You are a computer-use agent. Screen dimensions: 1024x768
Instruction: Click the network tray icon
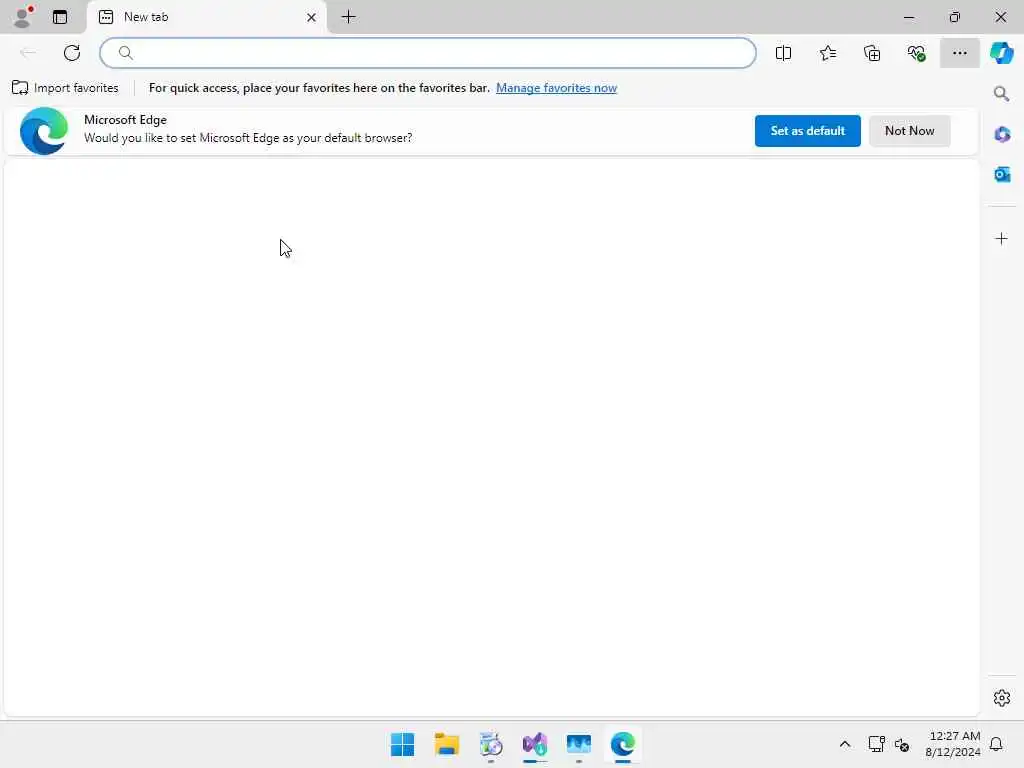tap(876, 744)
